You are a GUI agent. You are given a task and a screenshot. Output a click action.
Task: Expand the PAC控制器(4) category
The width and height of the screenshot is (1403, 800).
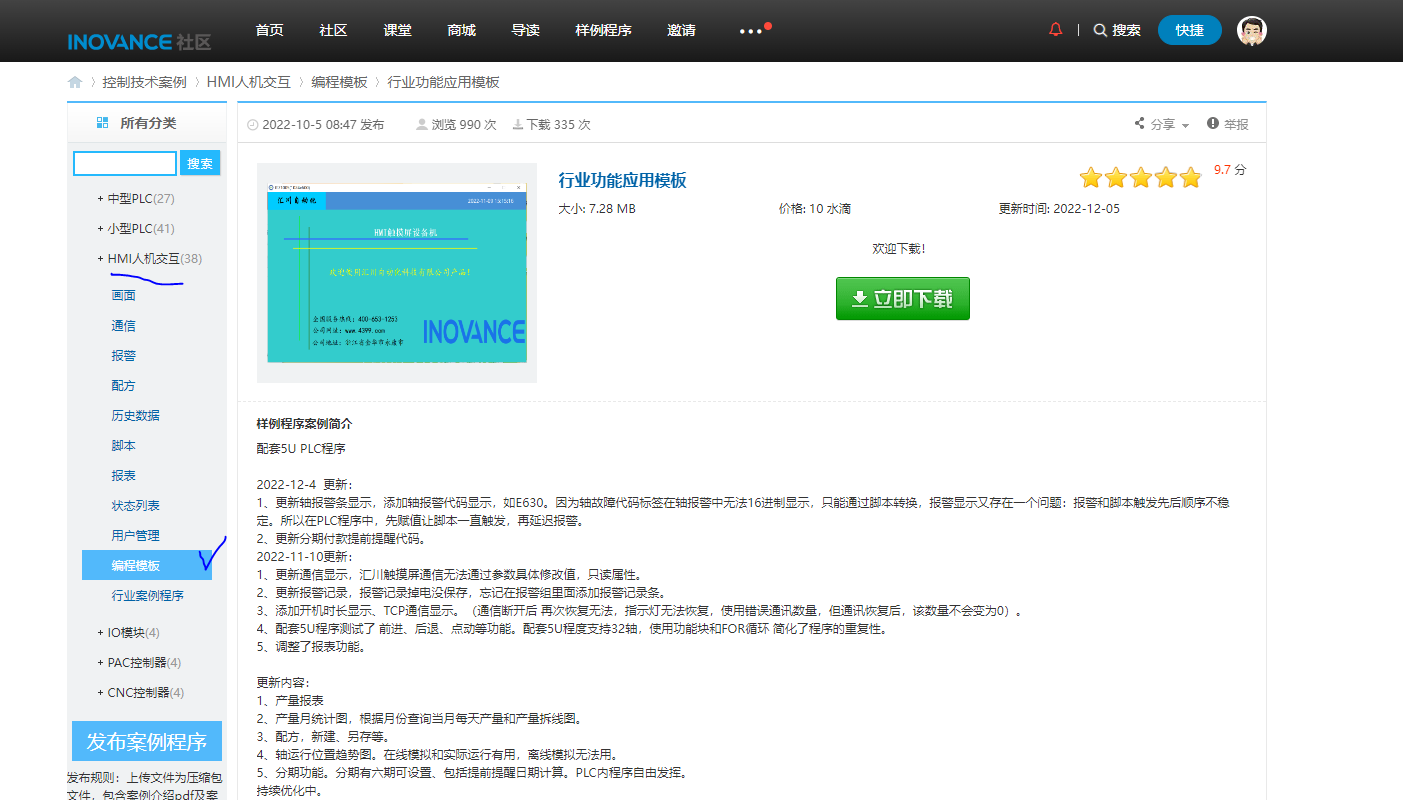point(140,662)
